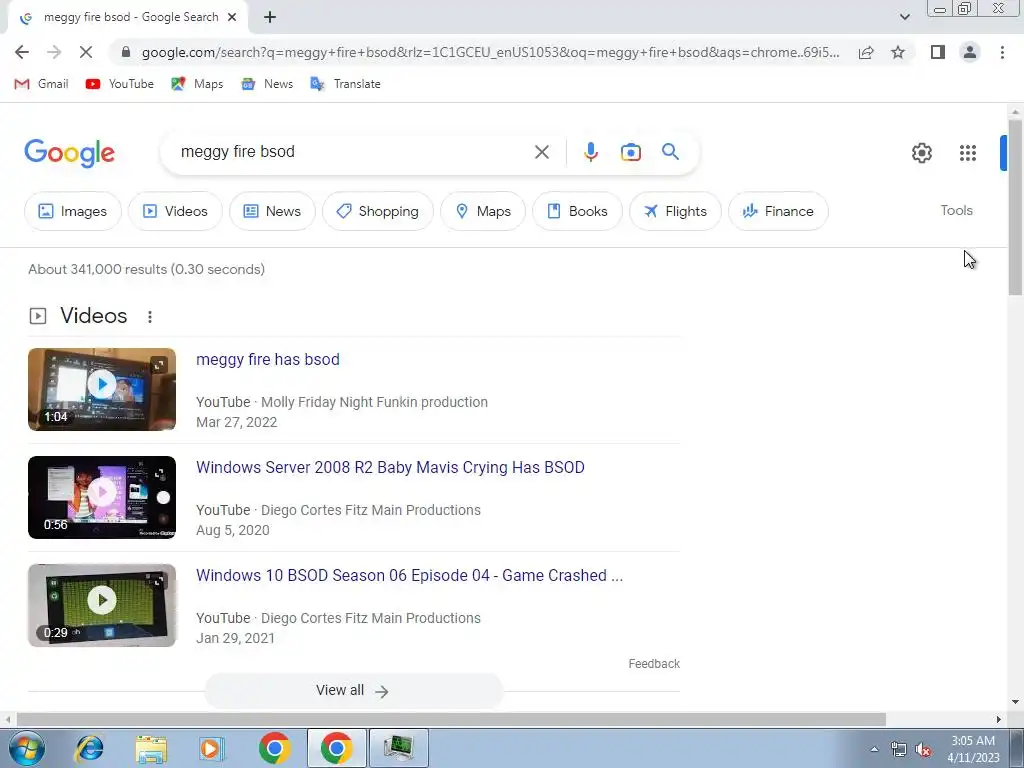Viewport: 1024px width, 768px height.
Task: Filter results by Finance
Action: [778, 211]
